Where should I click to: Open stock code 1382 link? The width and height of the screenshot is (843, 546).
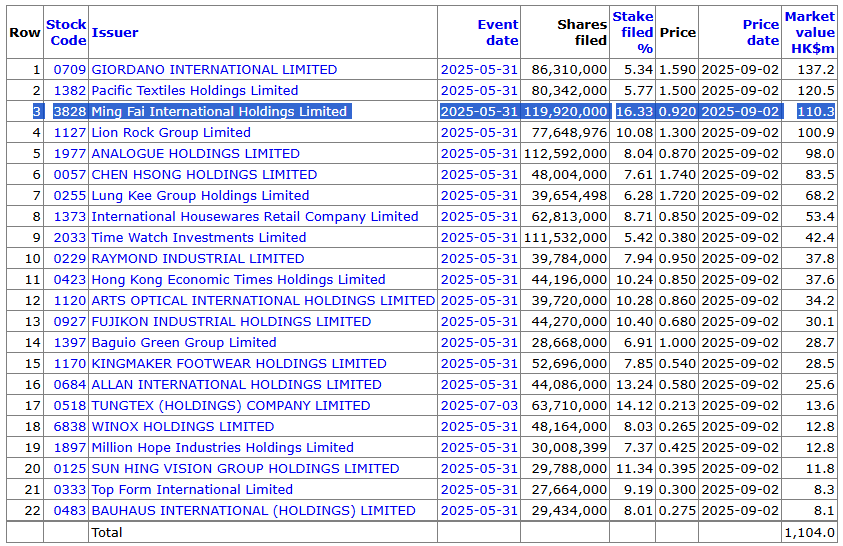[x=70, y=90]
